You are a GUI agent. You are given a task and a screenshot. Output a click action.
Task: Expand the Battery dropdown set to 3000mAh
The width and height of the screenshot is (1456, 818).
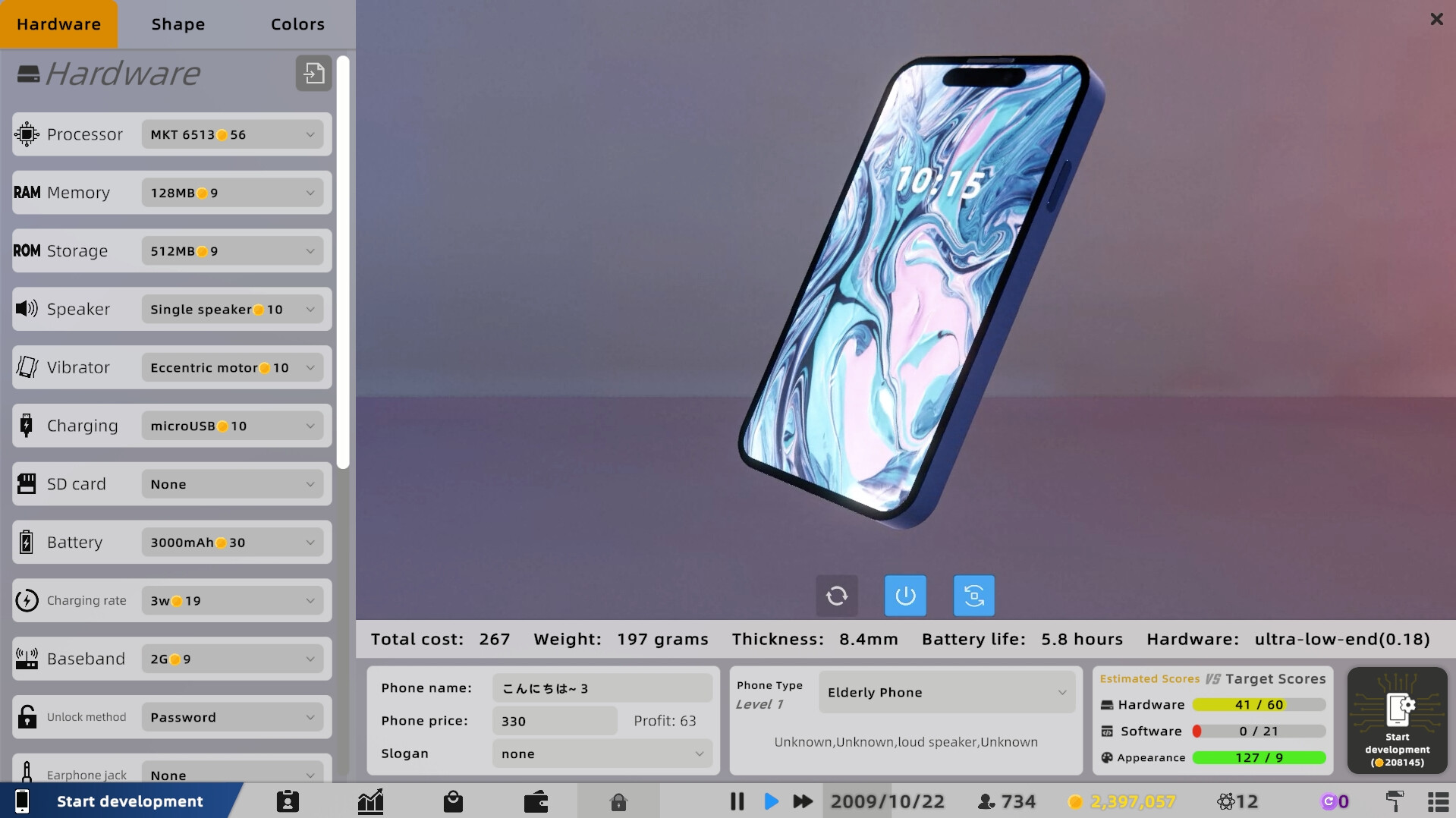pyautogui.click(x=232, y=542)
